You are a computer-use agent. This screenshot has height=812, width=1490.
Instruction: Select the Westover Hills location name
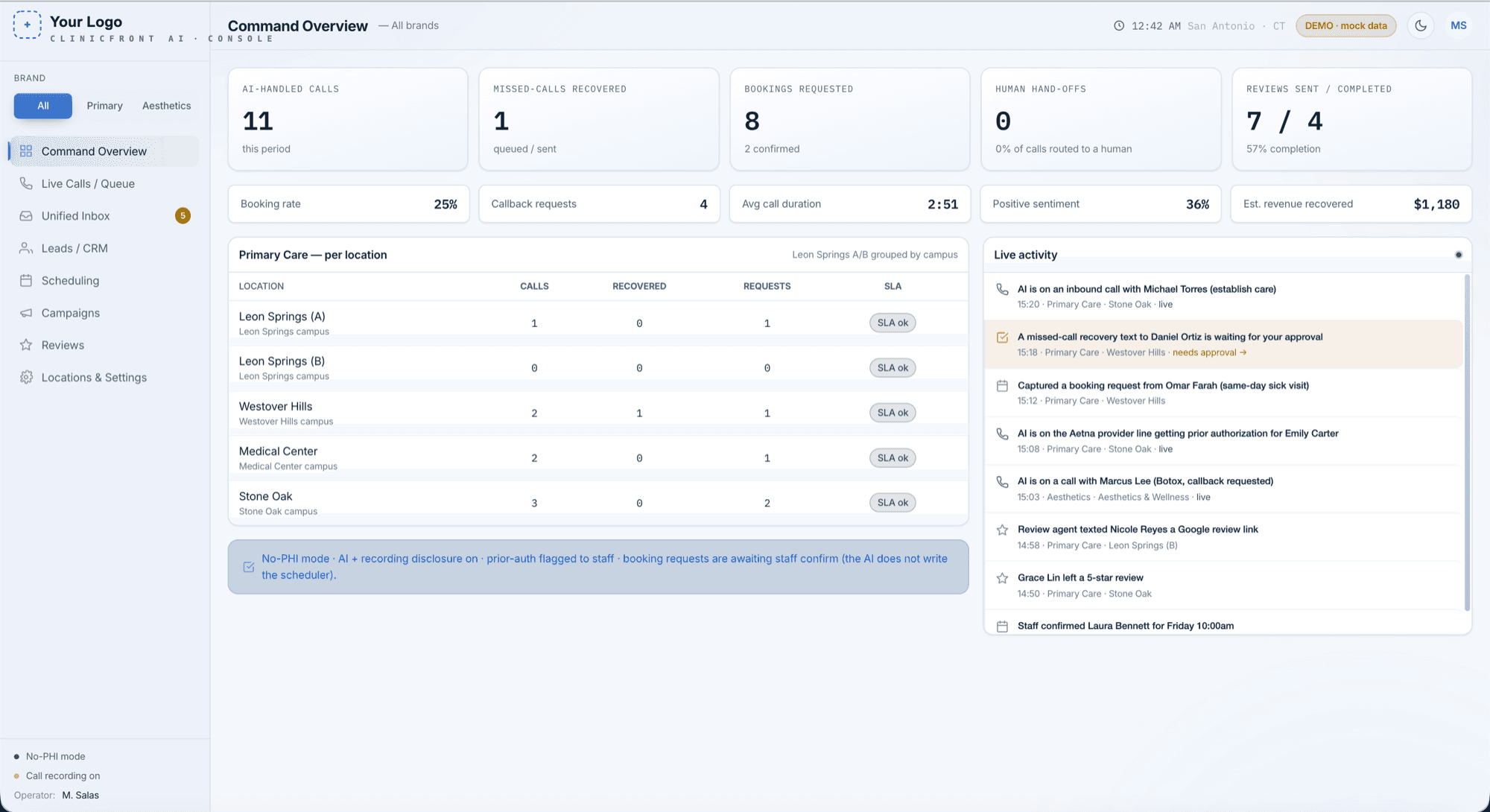click(276, 407)
